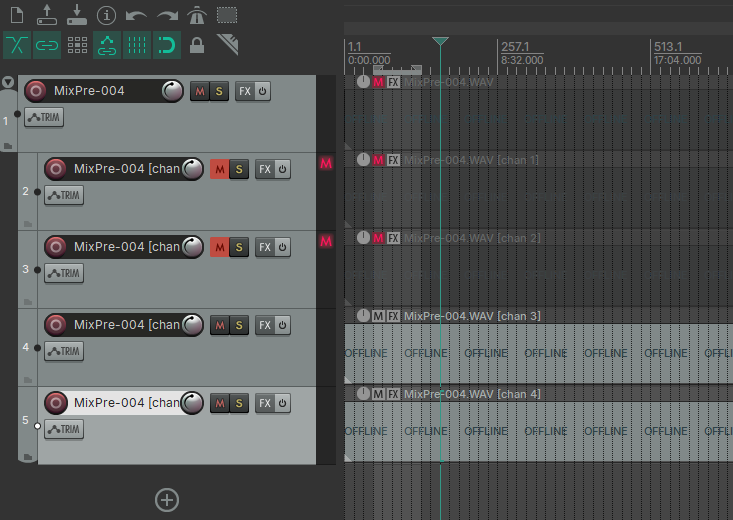Open TRIM envelope menu on track 1
Screen dimensions: 733x520
pos(44,117)
